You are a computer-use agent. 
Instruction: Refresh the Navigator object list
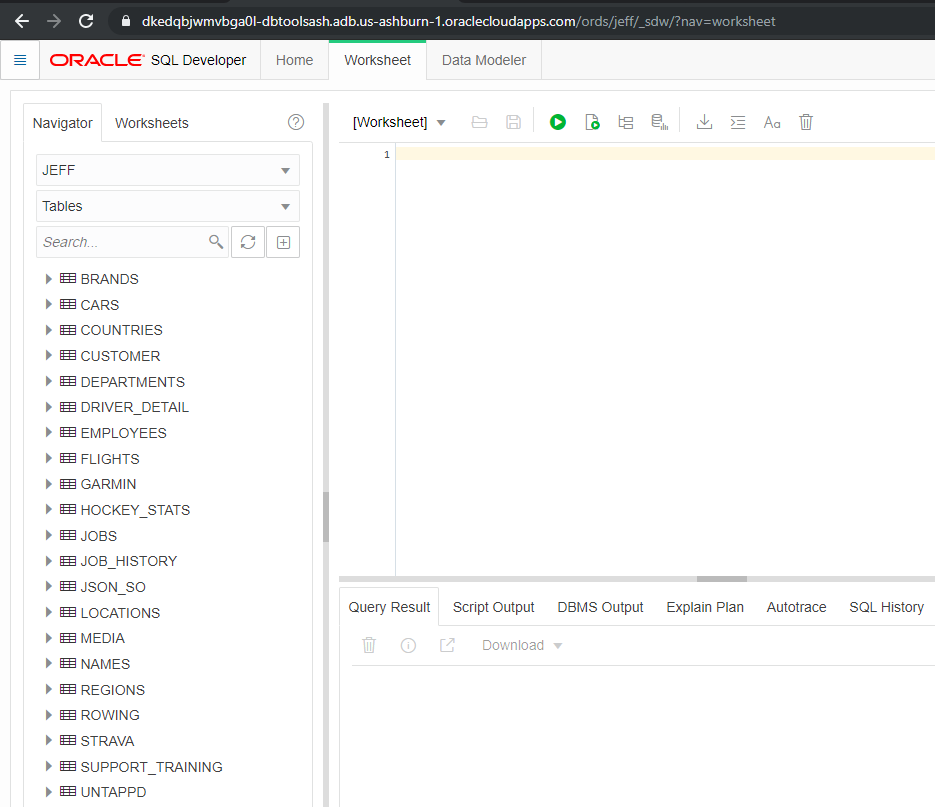(x=248, y=242)
